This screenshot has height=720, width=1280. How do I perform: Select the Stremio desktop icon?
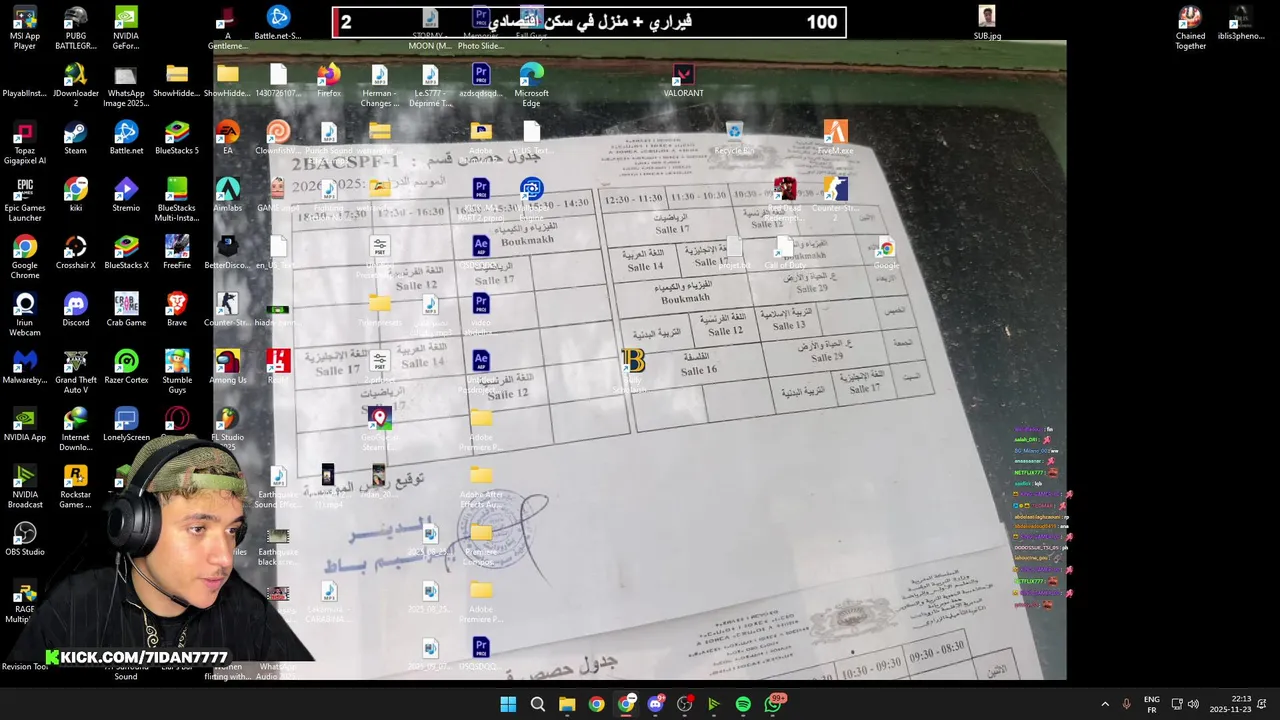click(x=126, y=196)
